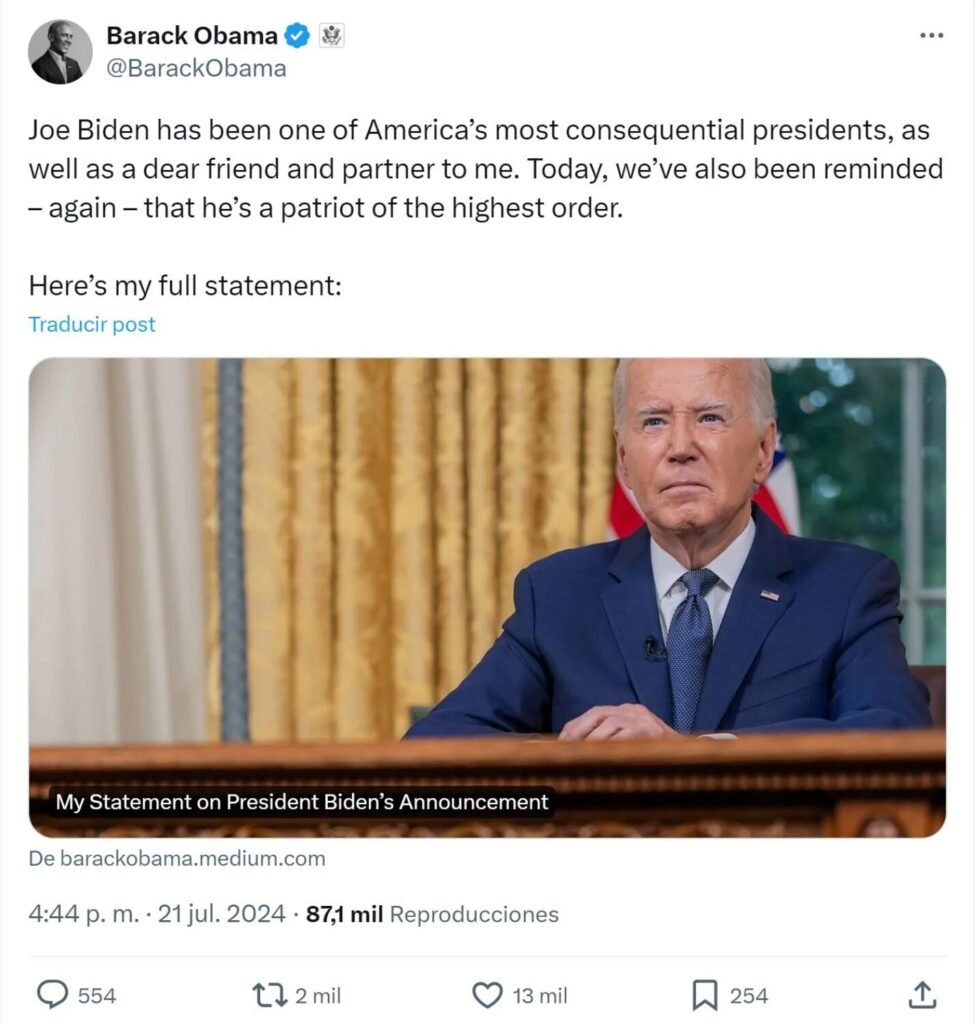The height and width of the screenshot is (1024, 976).
Task: Click the government seal badge icon
Action: click(331, 36)
